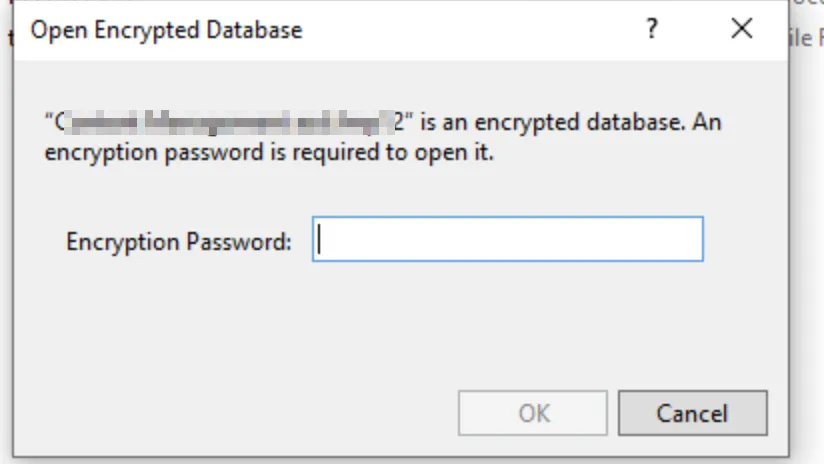Viewport: 824px width, 464px height.
Task: Click the "Open Encrypted Database" title text
Action: (x=166, y=30)
